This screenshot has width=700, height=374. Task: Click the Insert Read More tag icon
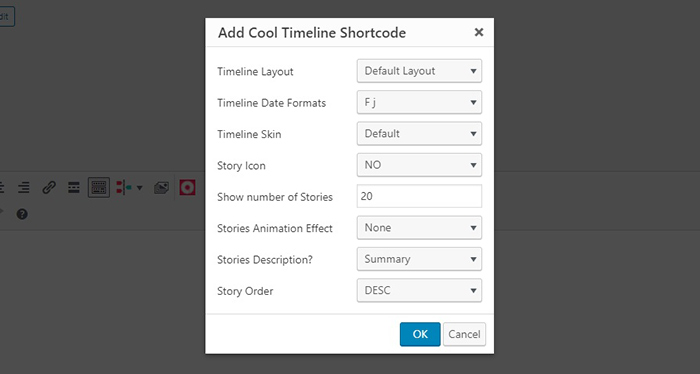coord(74,187)
